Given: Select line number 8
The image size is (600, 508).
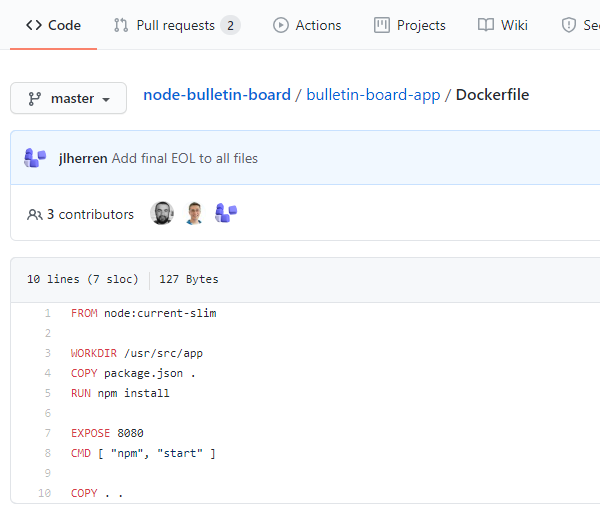Looking at the screenshot, I should 47,453.
